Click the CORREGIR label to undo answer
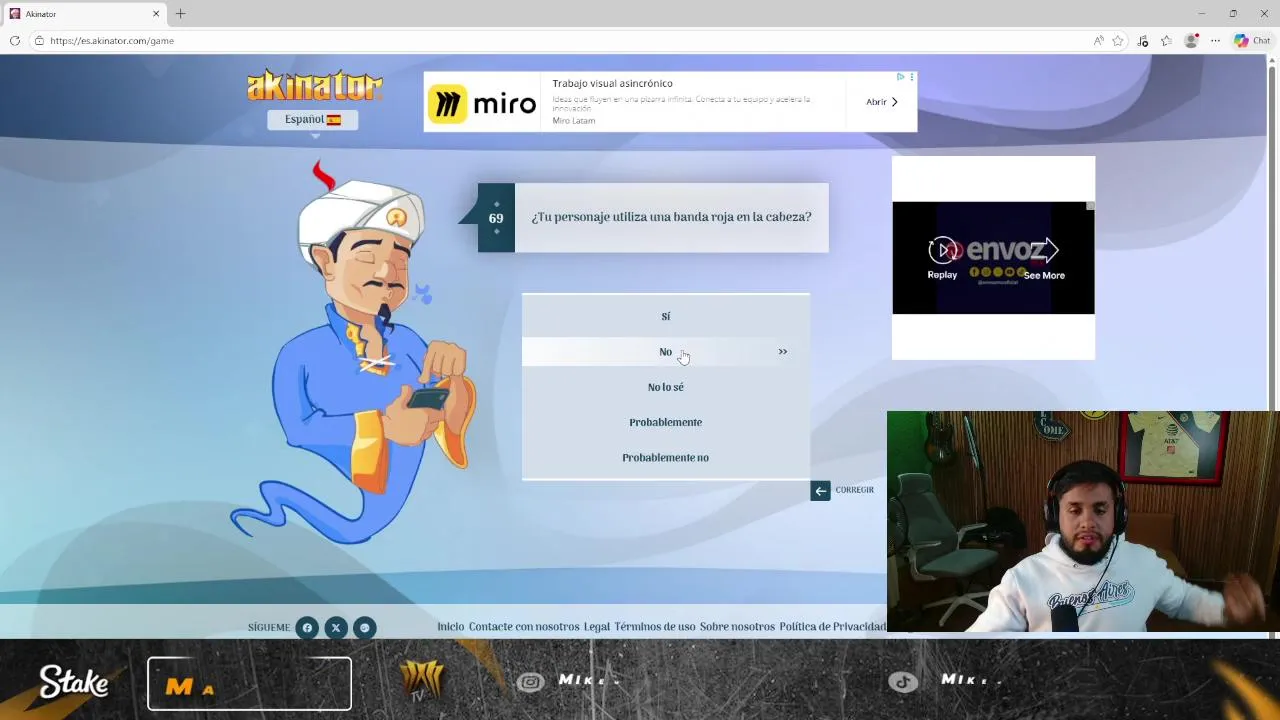Image resolution: width=1280 pixels, height=720 pixels. coord(854,490)
